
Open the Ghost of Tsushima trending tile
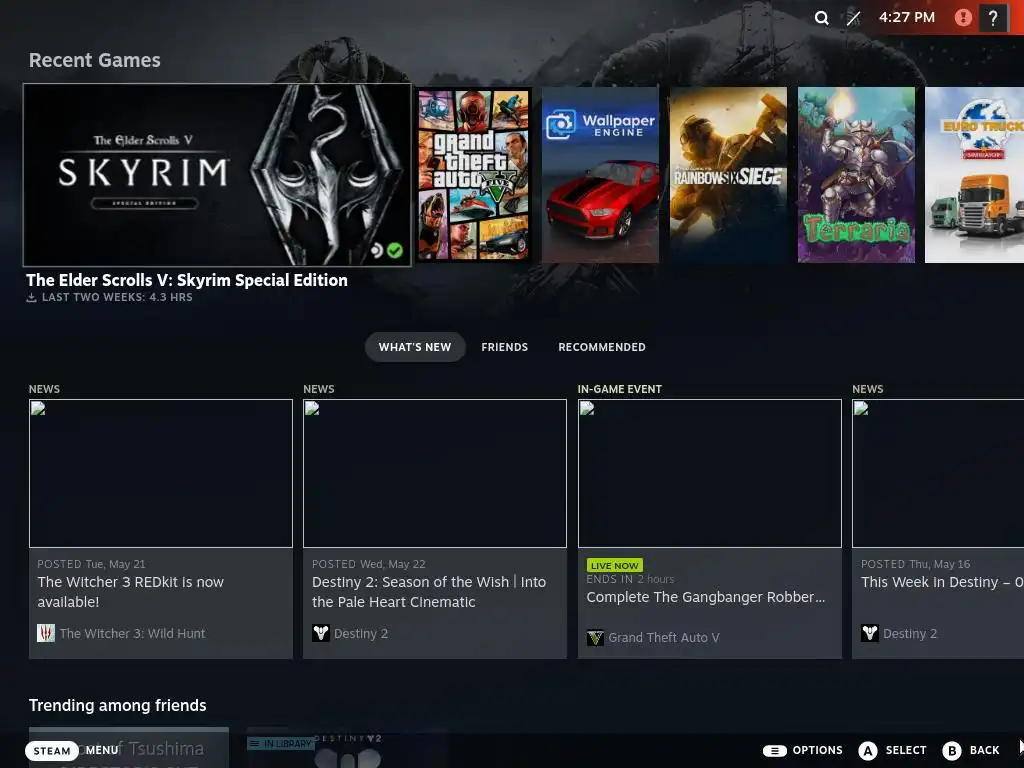[x=129, y=747]
